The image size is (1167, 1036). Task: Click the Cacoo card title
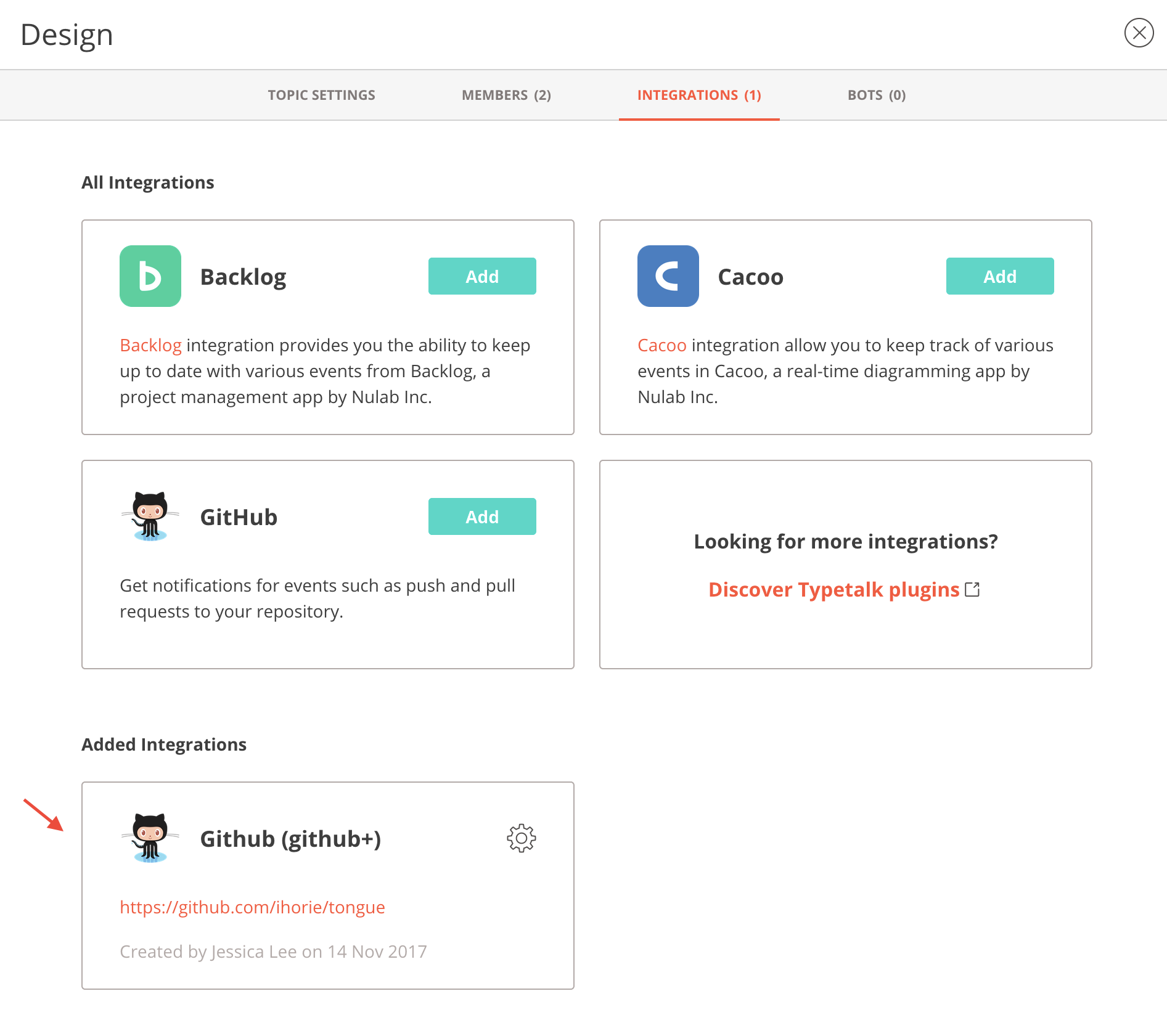coord(750,277)
